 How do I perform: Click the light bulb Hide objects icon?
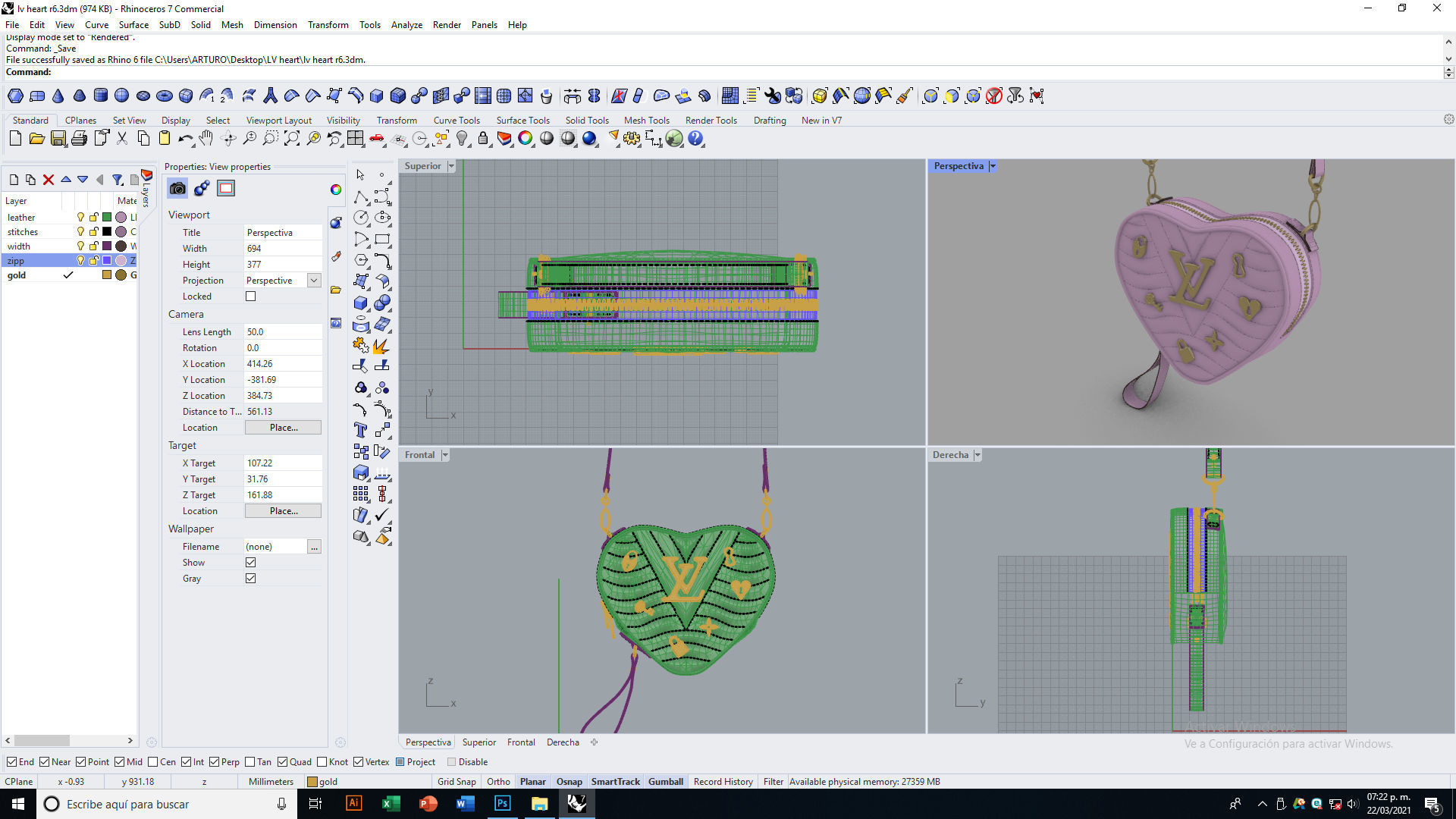462,139
